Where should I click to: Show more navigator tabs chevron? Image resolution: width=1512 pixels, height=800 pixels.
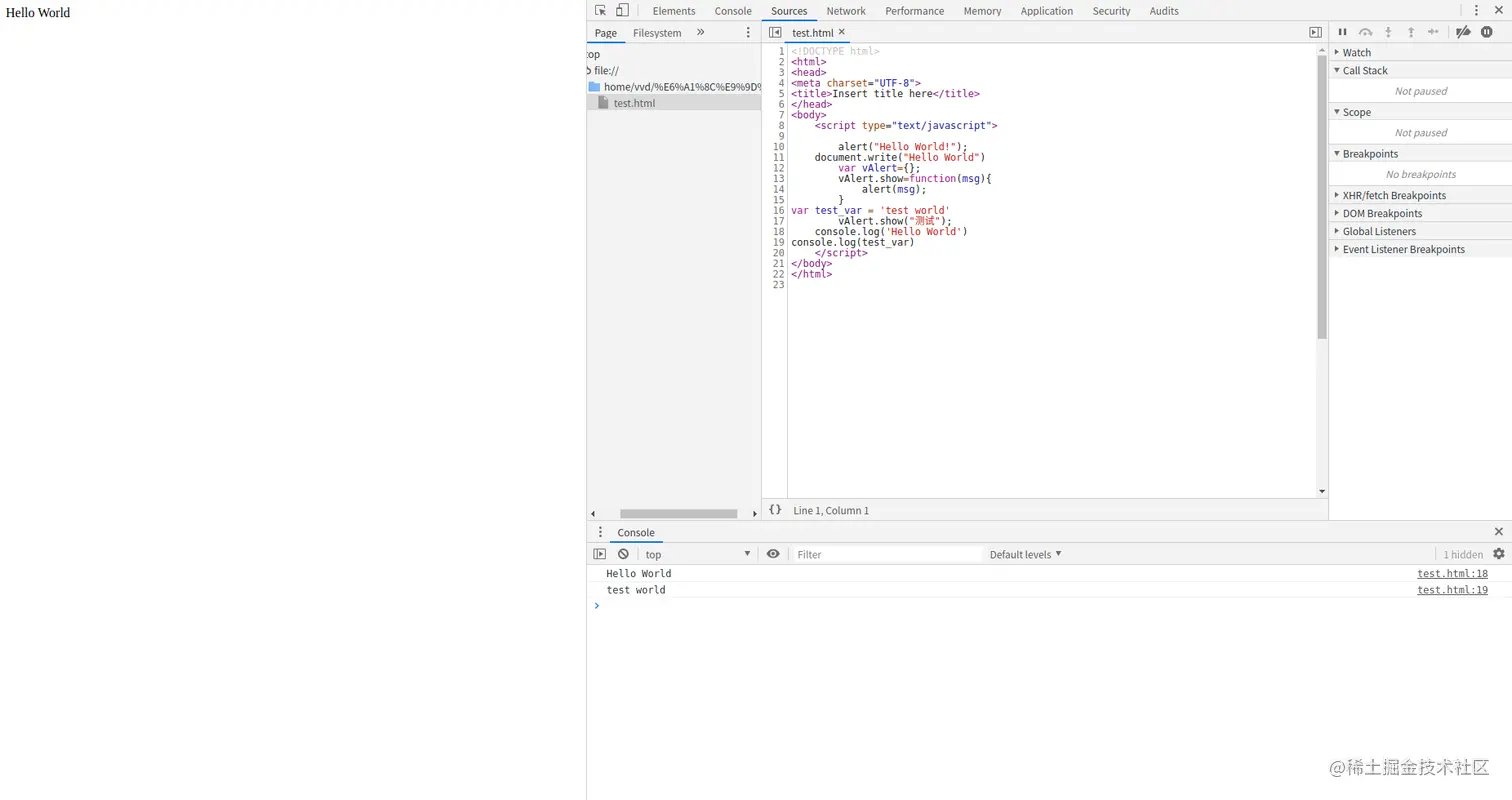[700, 33]
